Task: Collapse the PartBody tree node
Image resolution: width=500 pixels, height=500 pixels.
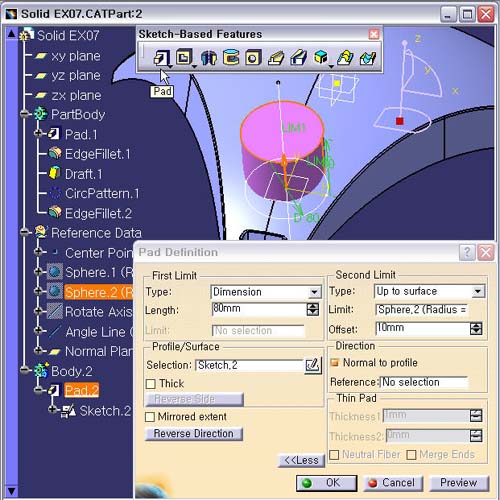Action: [24, 114]
